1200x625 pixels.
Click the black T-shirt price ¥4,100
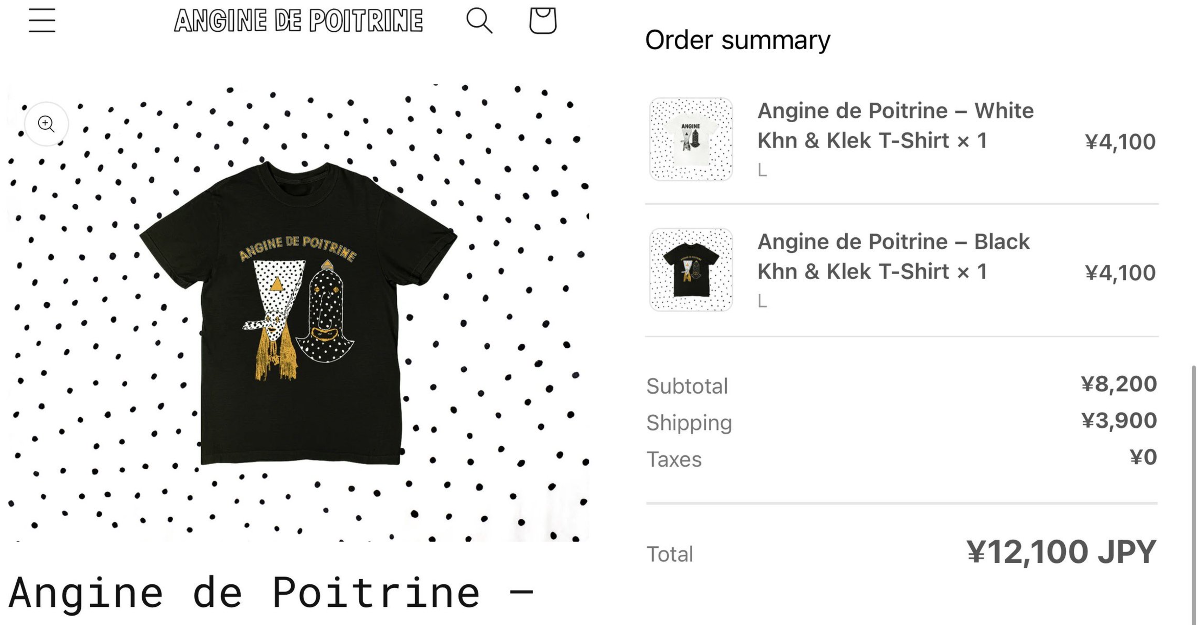1120,273
